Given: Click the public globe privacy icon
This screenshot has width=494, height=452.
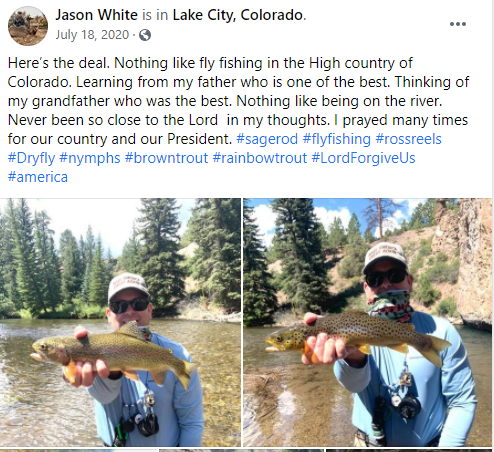Looking at the screenshot, I should point(145,35).
